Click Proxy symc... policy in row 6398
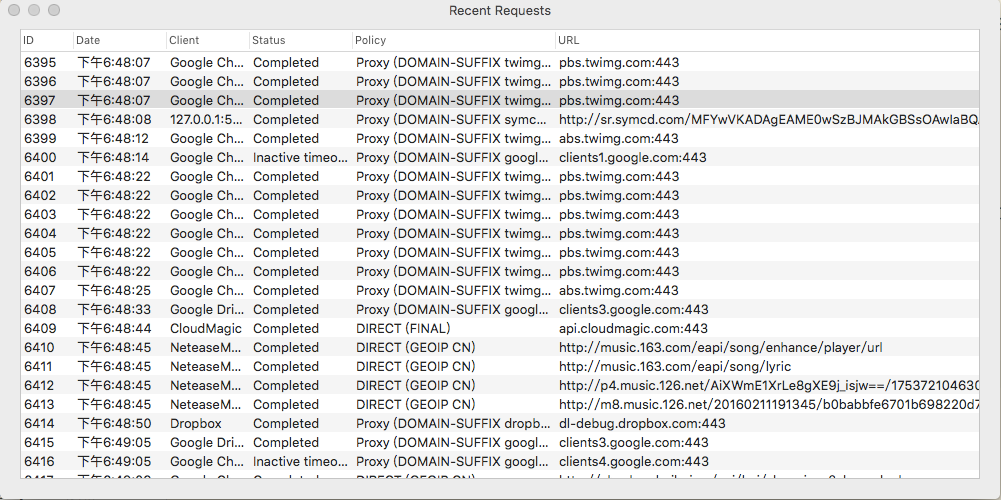Screen dimensions: 1001x500 (452, 119)
